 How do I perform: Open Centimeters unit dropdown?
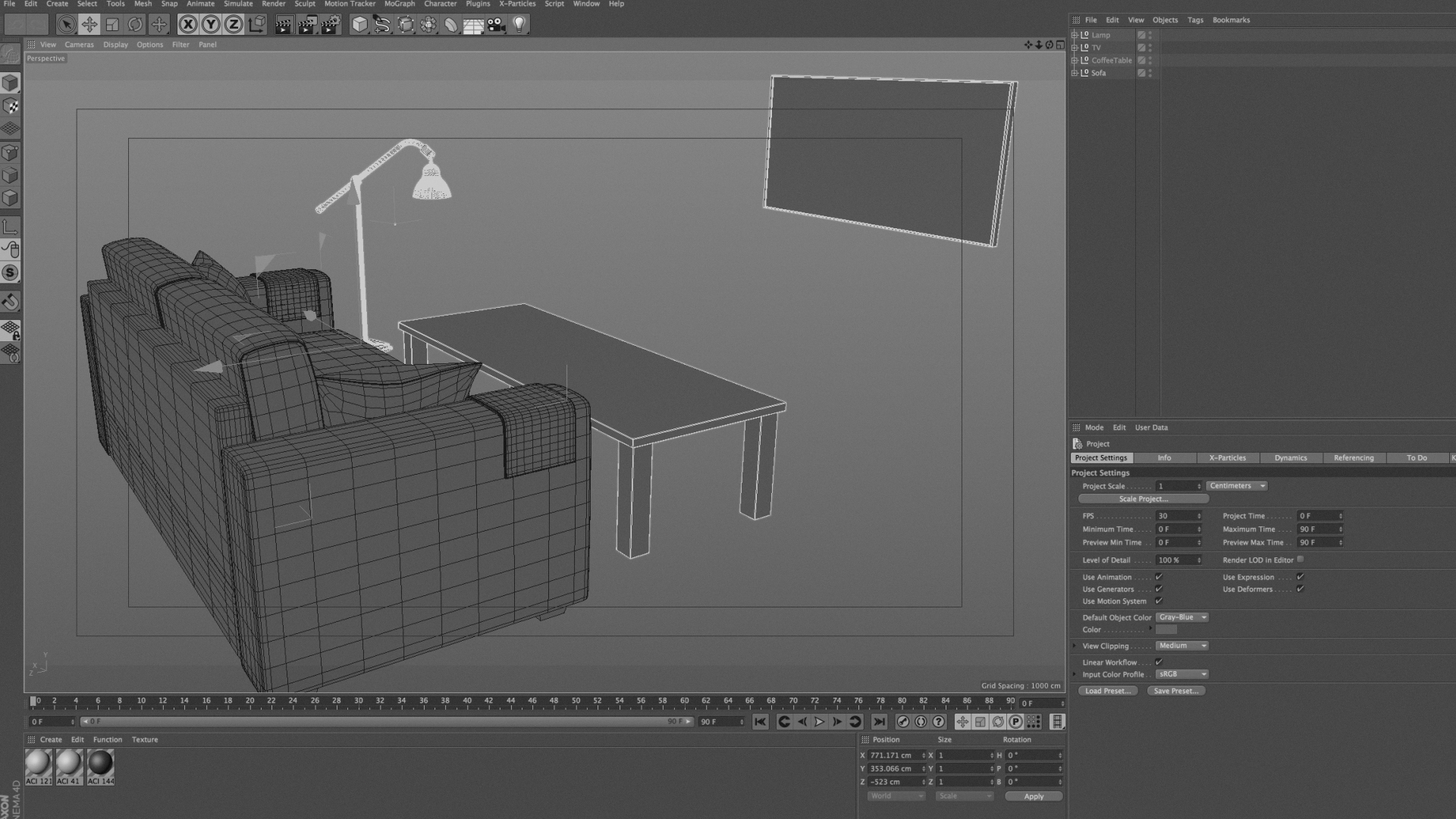(x=1237, y=486)
